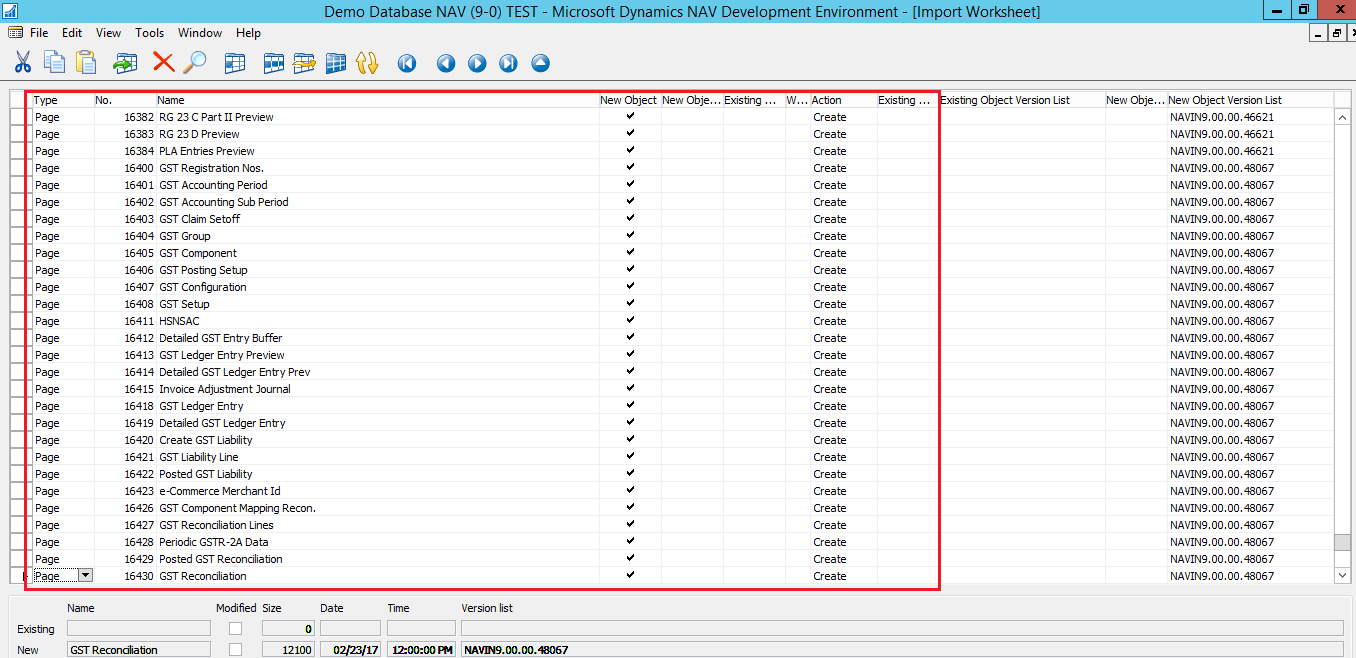1356x658 pixels.
Task: Click the application system menu icon beside File
Action: click(x=16, y=33)
